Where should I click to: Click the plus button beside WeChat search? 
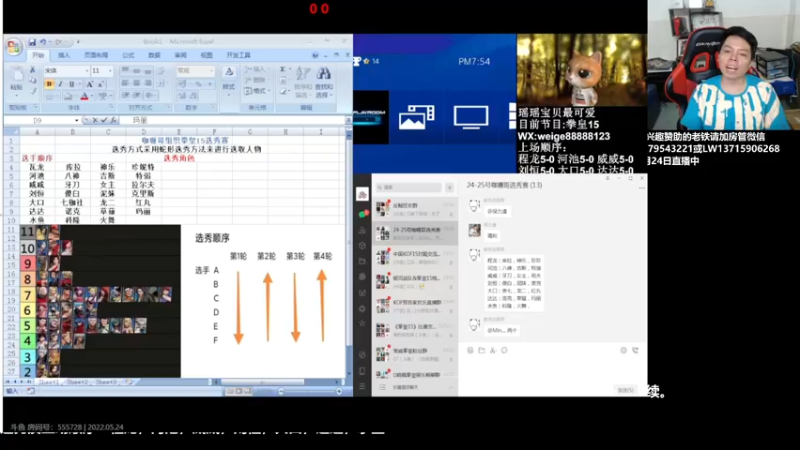pos(449,188)
